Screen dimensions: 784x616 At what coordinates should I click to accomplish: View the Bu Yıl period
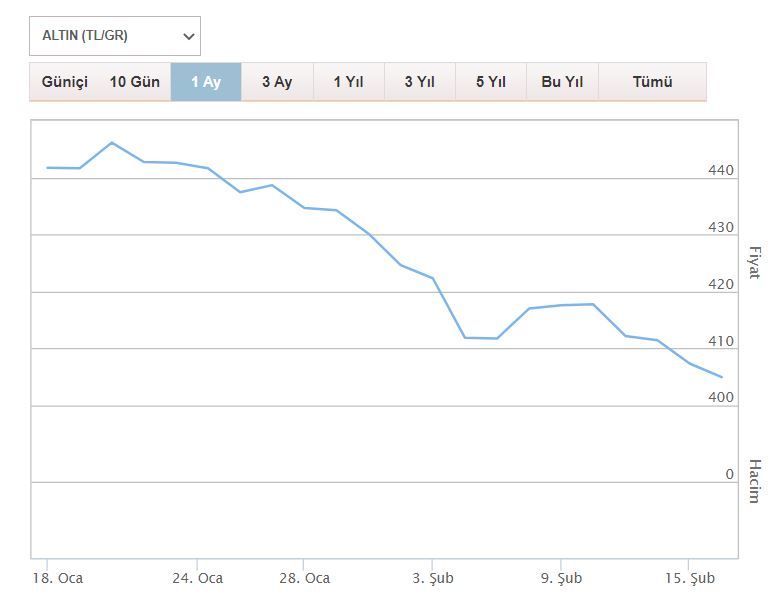(562, 82)
